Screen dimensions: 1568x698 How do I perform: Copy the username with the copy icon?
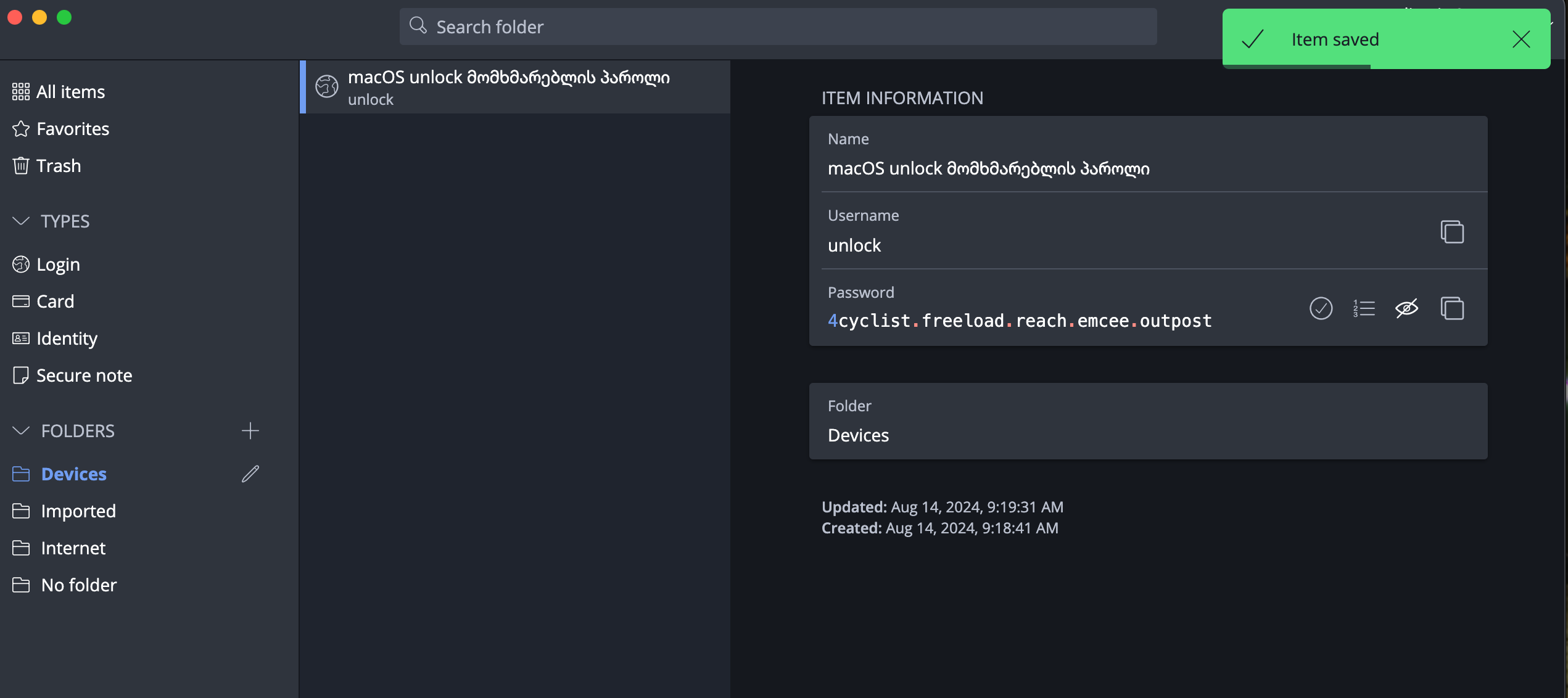[x=1452, y=231]
